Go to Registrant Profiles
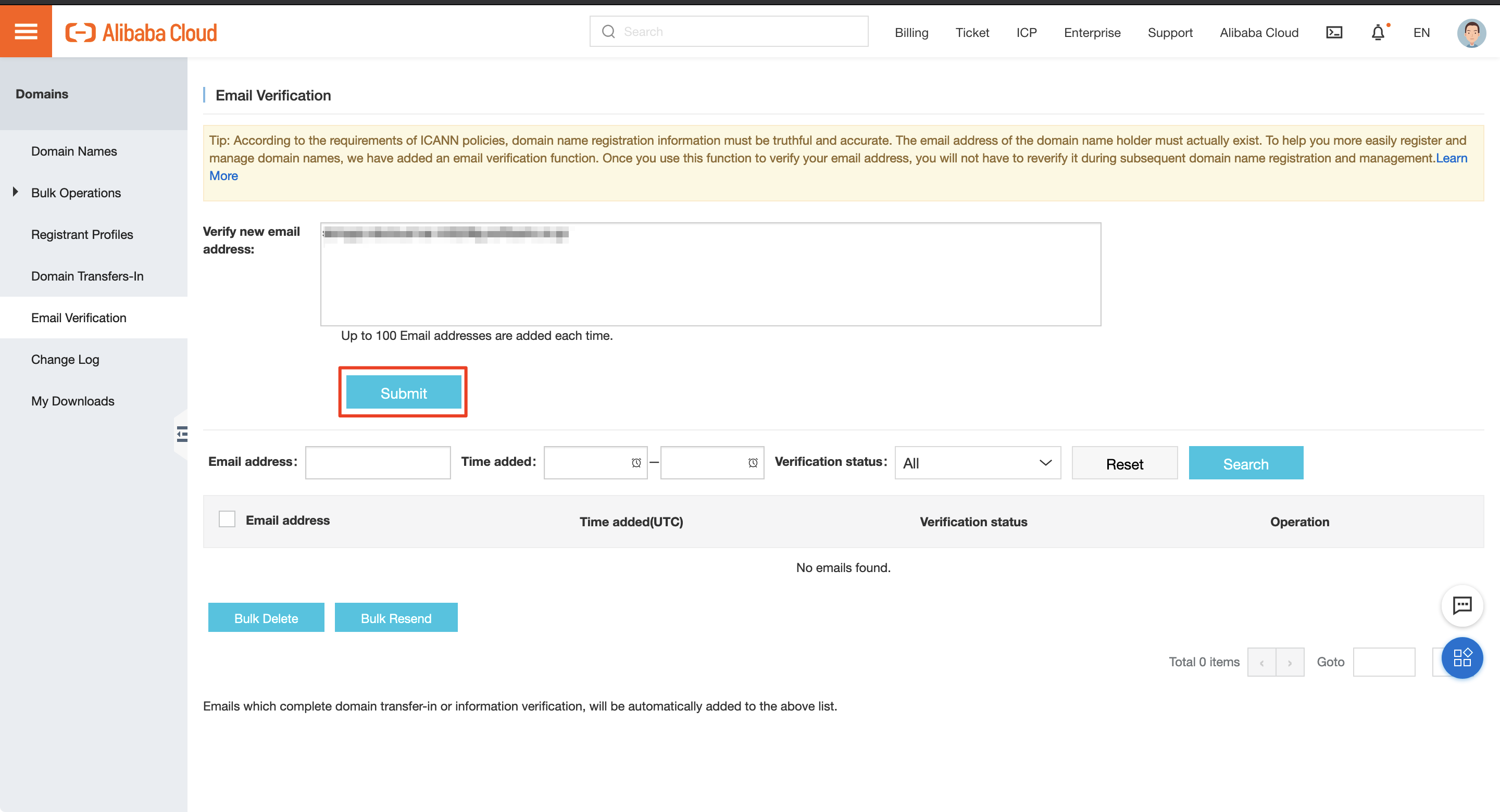 point(82,235)
